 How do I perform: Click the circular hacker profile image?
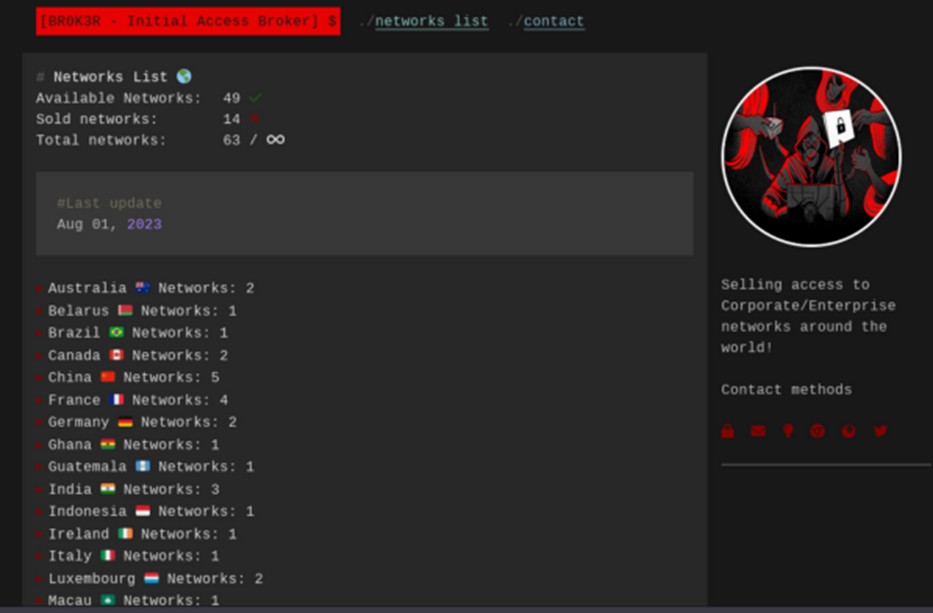(811, 156)
